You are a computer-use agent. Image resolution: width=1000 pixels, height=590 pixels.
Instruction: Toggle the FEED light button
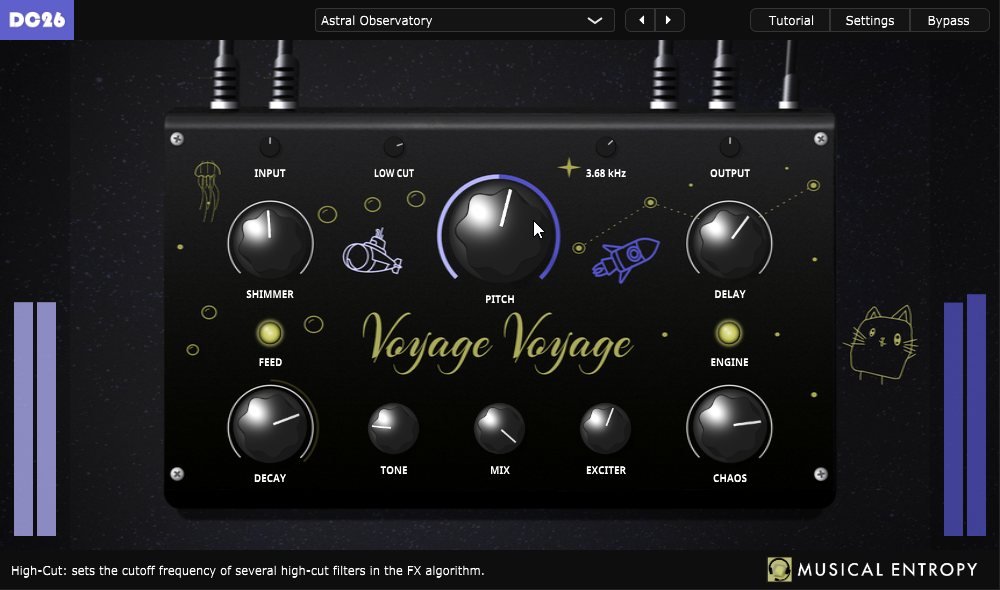[x=270, y=333]
